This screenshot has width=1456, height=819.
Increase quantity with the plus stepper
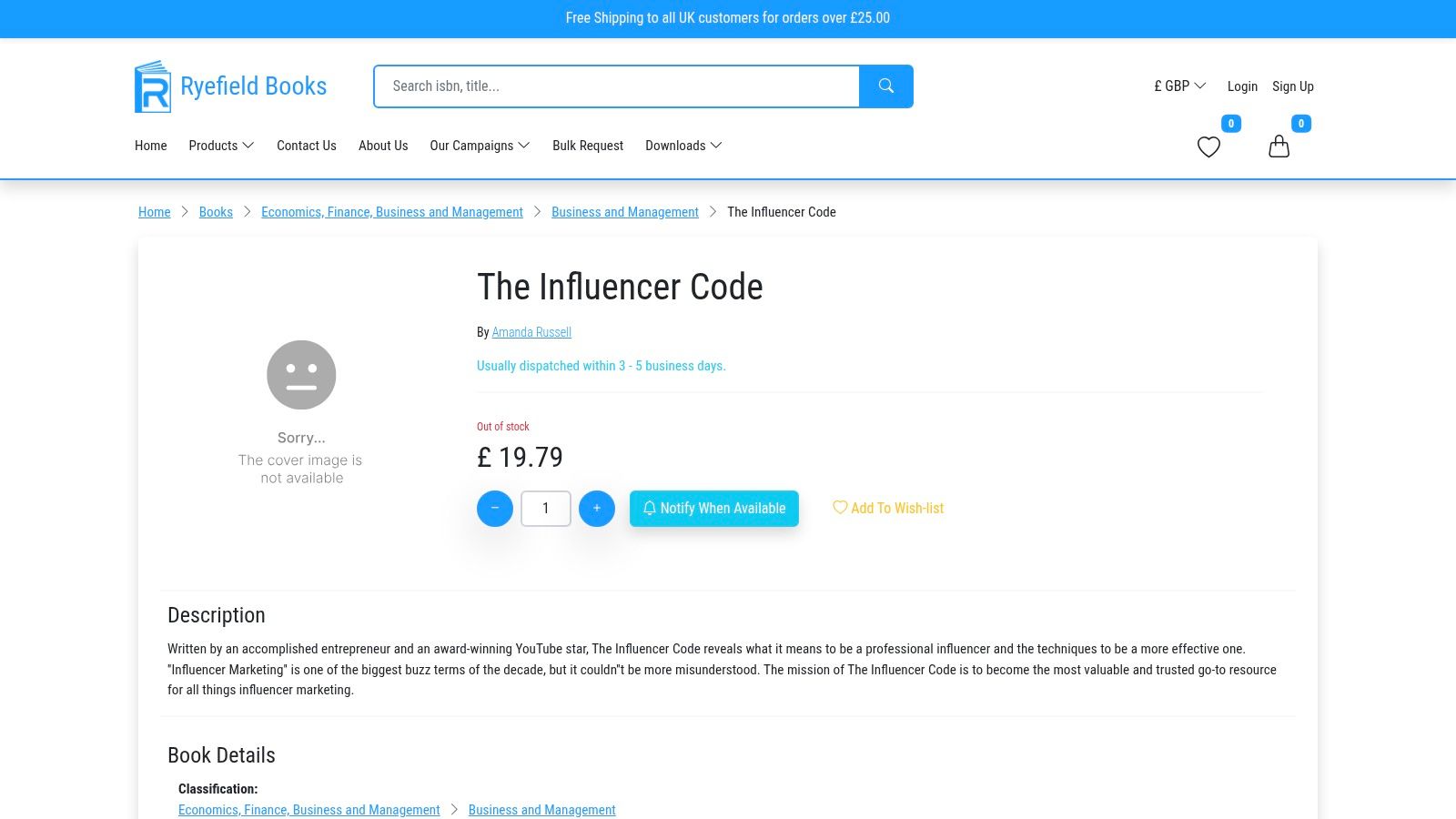click(x=597, y=509)
